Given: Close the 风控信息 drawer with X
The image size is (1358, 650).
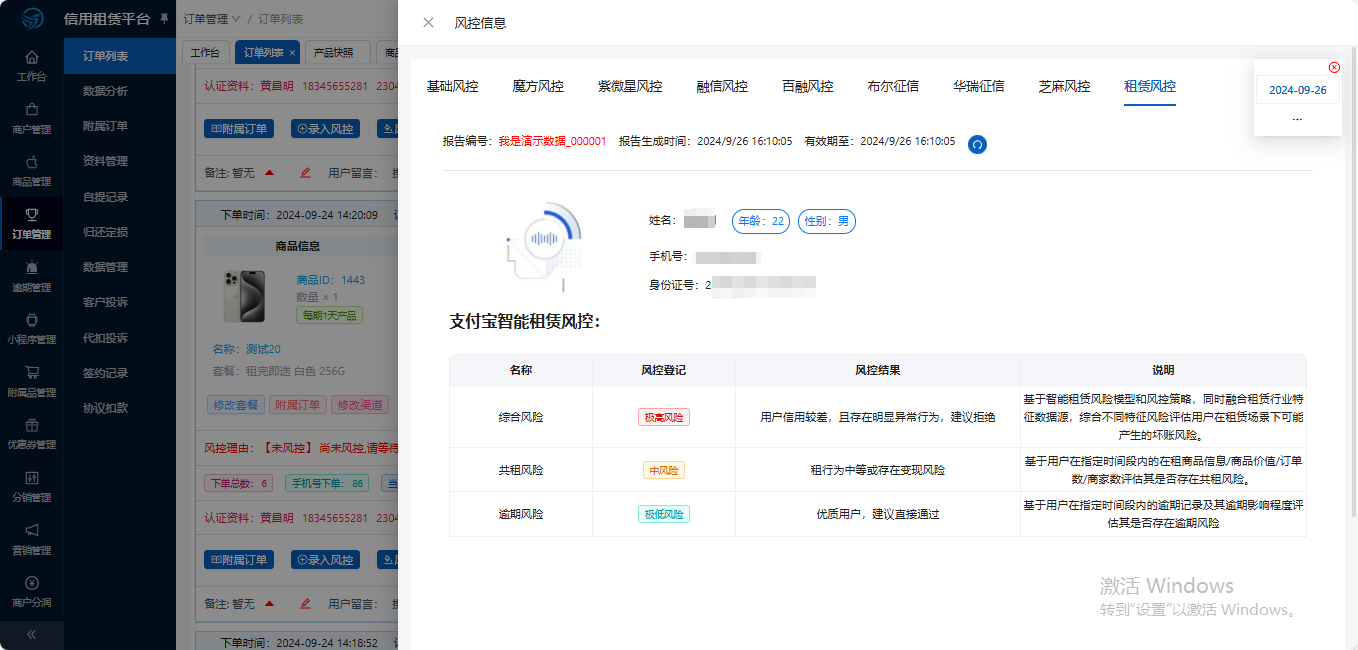Looking at the screenshot, I should pos(428,23).
